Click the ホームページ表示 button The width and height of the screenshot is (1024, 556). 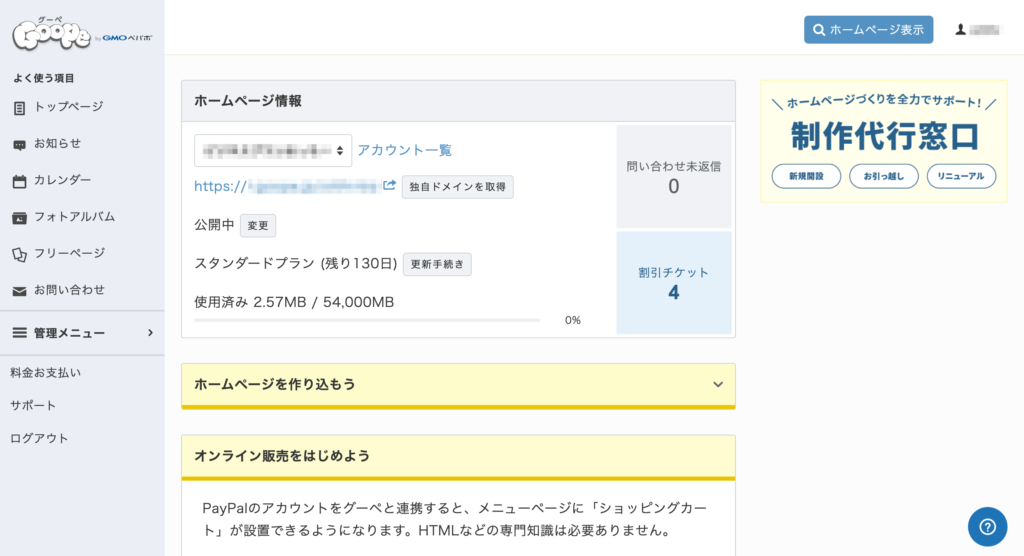coord(869,30)
